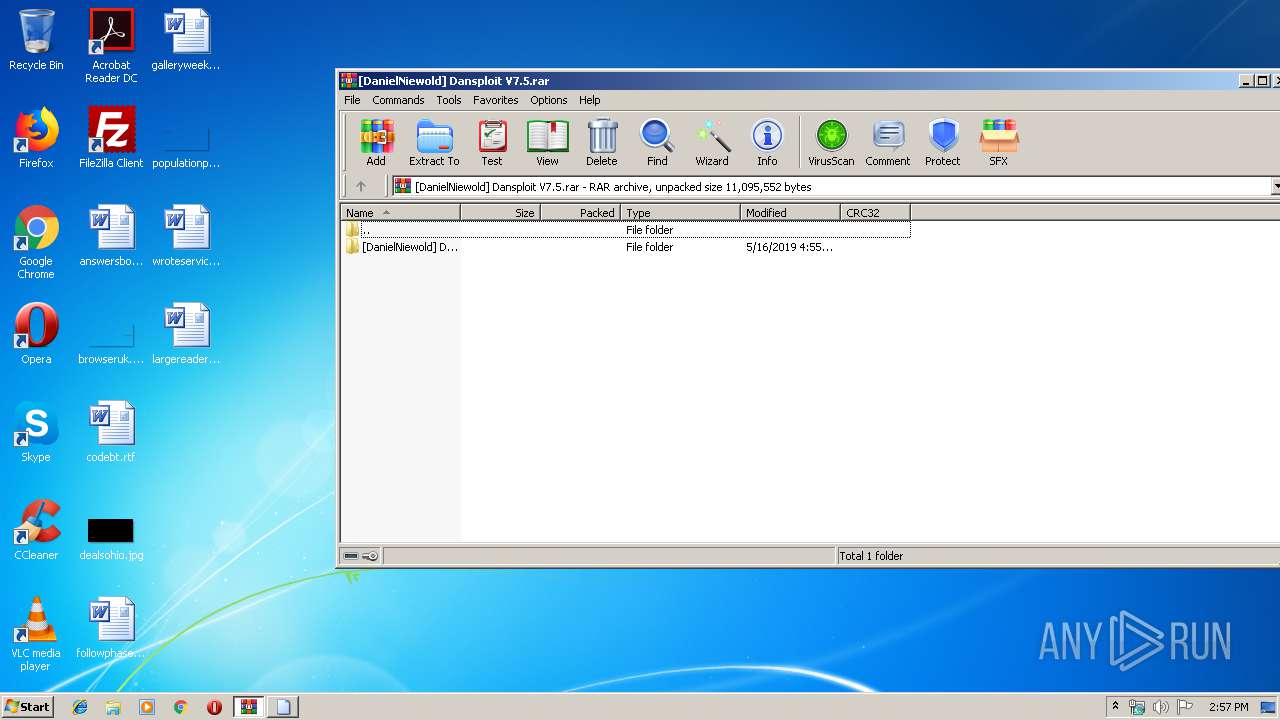Click the 2:57 PM taskbar clock
This screenshot has width=1280, height=720.
[x=1228, y=707]
